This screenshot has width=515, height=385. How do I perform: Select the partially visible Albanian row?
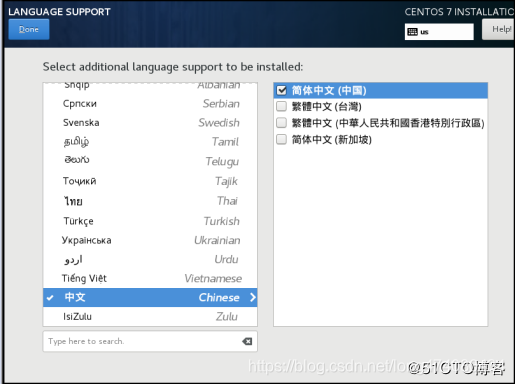click(150, 88)
